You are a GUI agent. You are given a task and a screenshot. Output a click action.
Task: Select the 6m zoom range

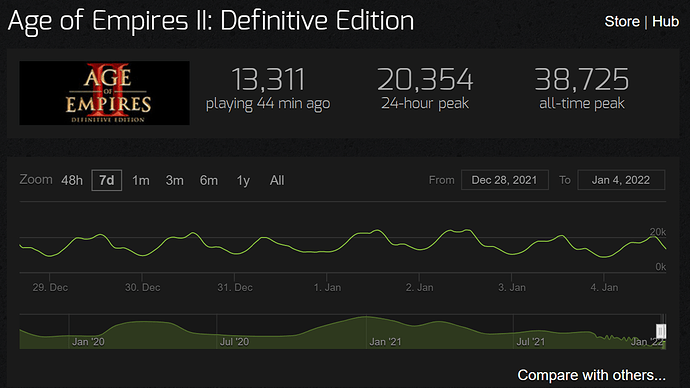[x=209, y=180]
